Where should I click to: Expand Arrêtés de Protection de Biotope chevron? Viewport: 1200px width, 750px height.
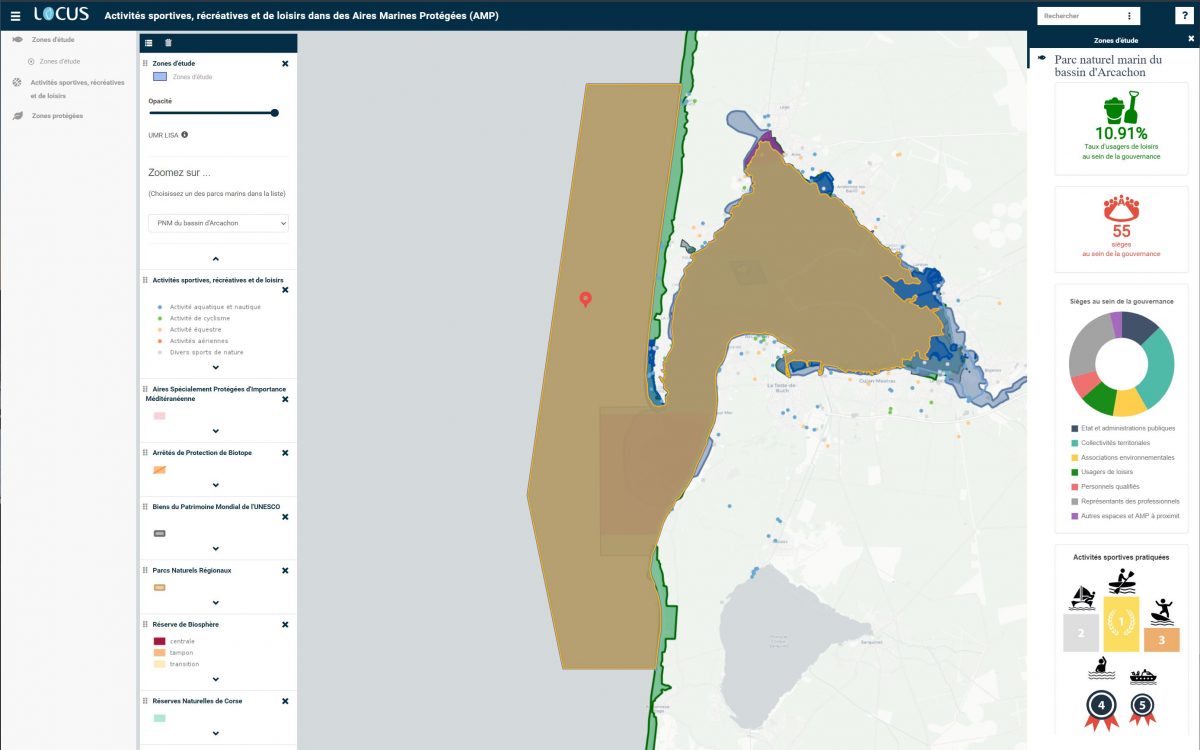click(216, 485)
